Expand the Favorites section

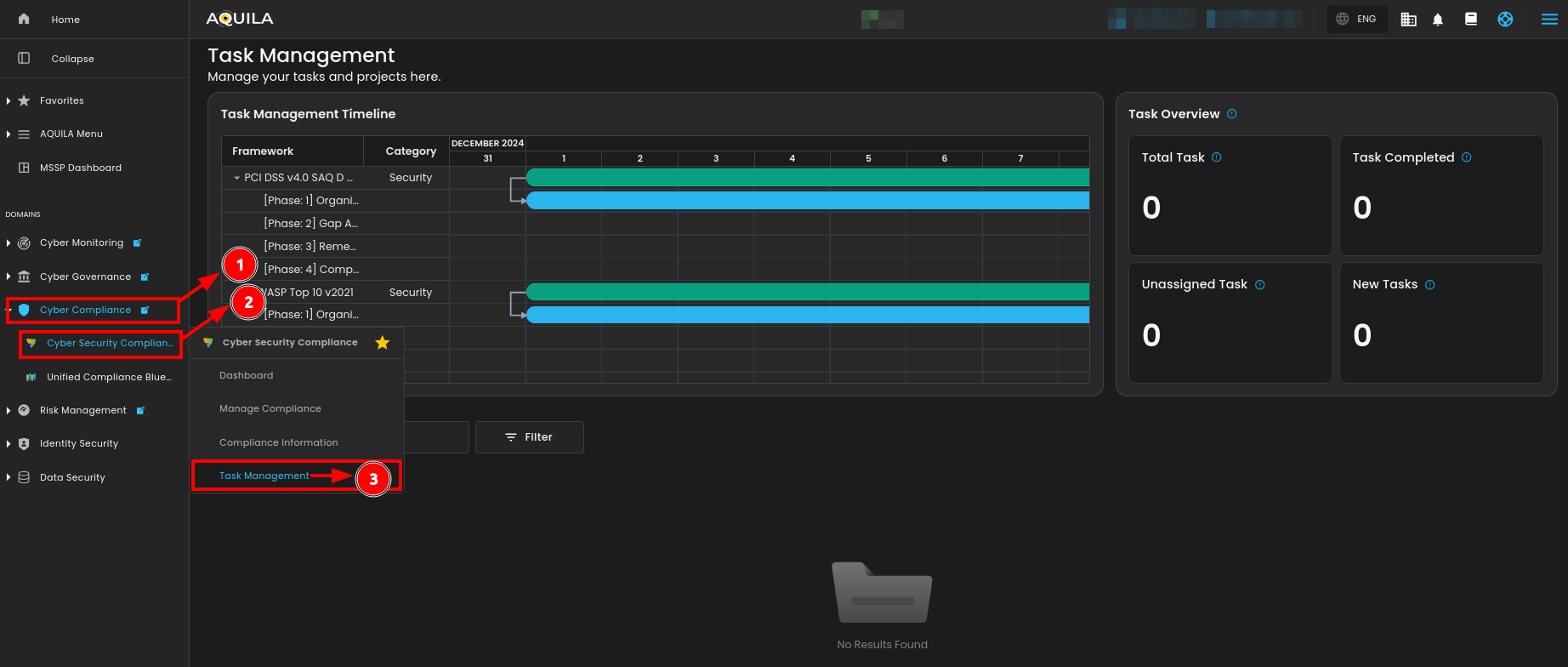pyautogui.click(x=9, y=100)
